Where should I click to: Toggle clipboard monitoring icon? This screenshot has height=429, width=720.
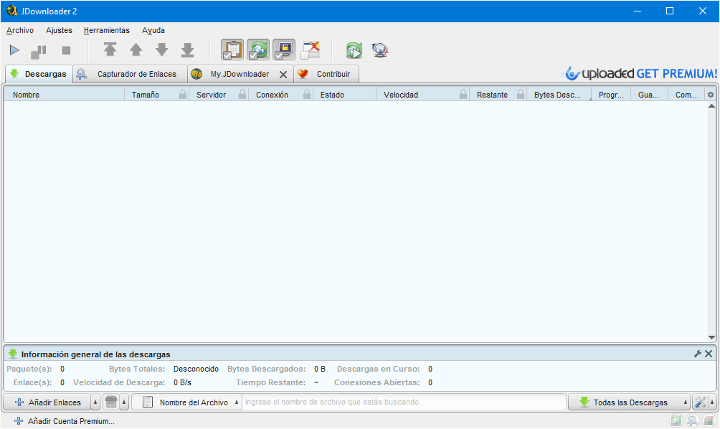(x=232, y=50)
